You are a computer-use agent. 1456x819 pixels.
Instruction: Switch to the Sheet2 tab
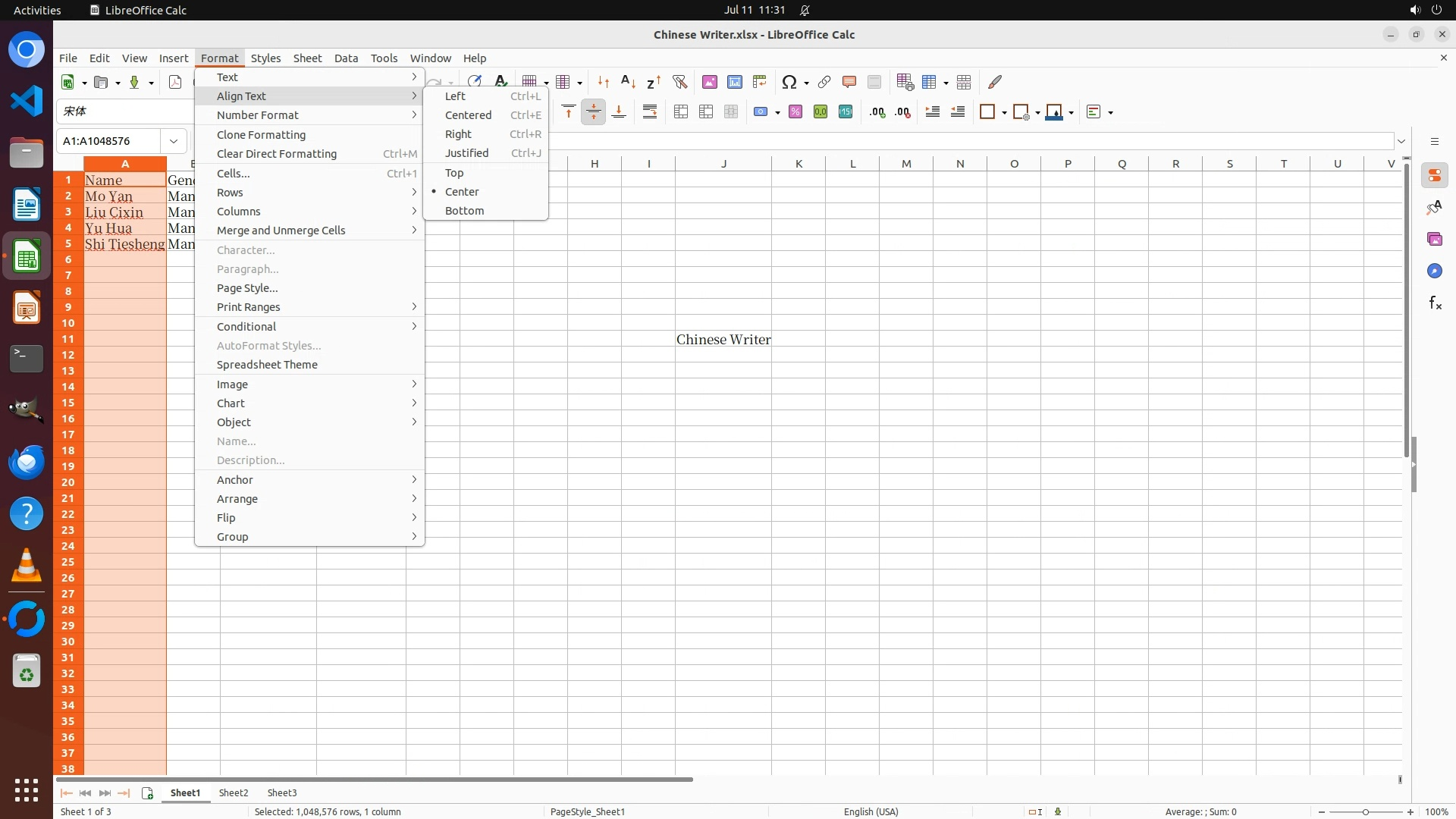pyautogui.click(x=234, y=792)
